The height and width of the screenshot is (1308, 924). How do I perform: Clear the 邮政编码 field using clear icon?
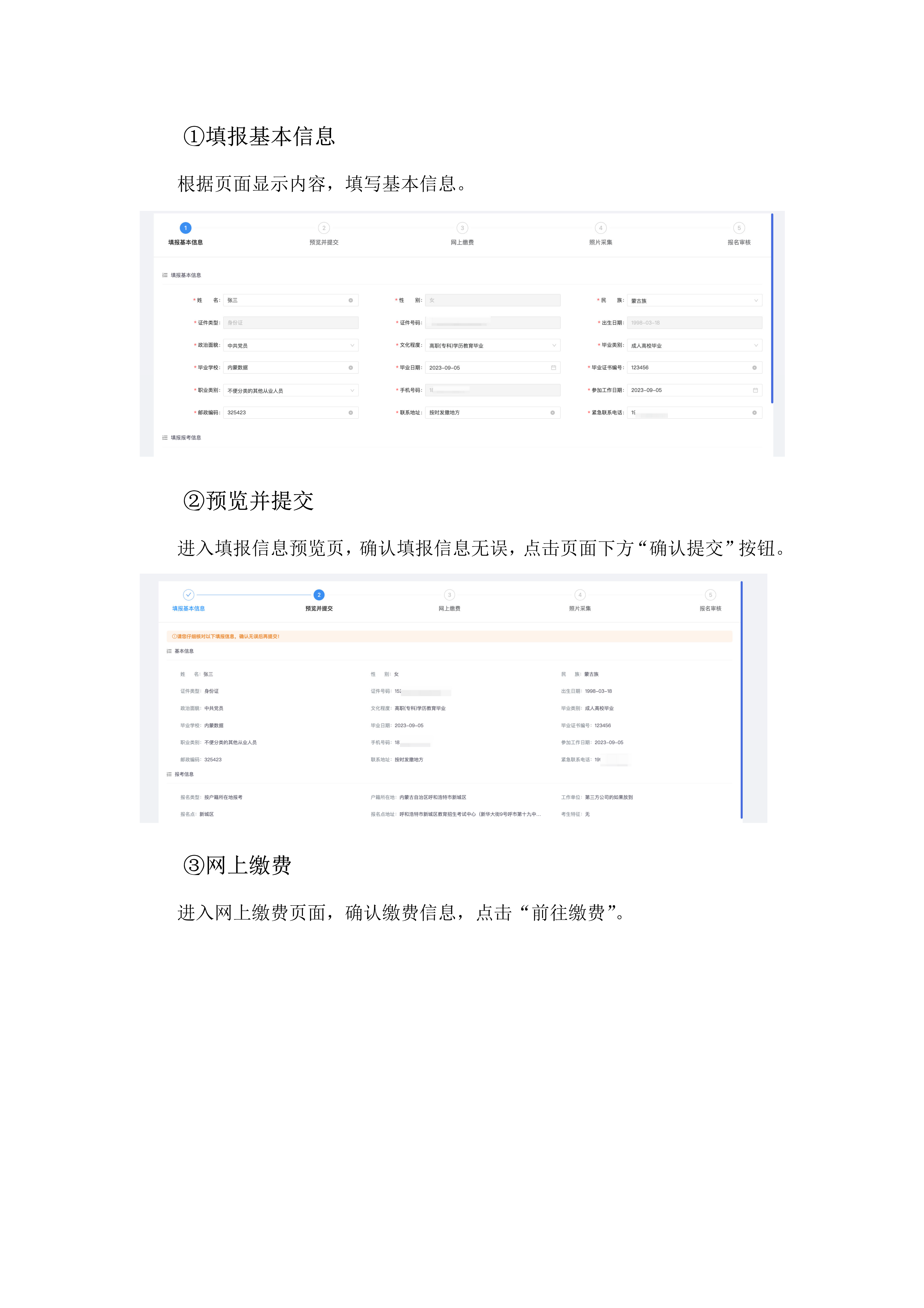[351, 412]
